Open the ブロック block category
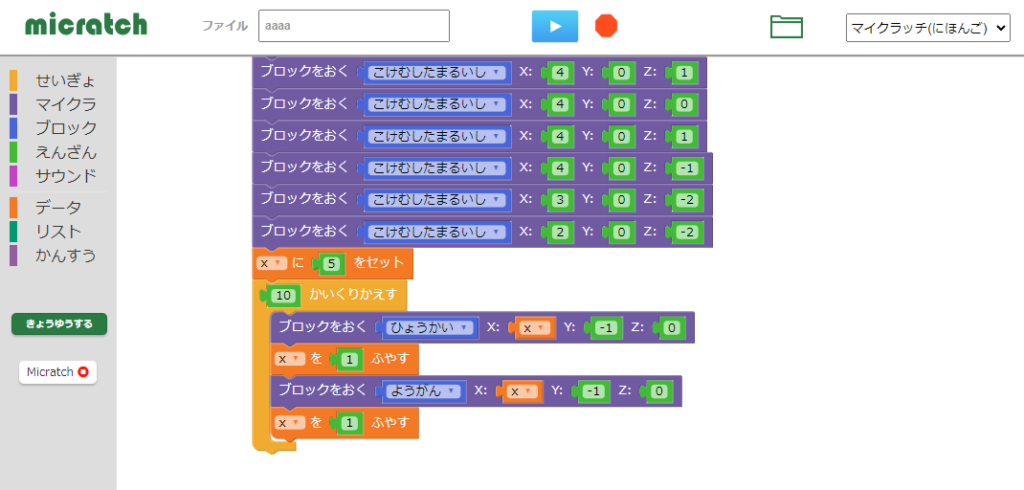The height and width of the screenshot is (490, 1024). click(65, 128)
